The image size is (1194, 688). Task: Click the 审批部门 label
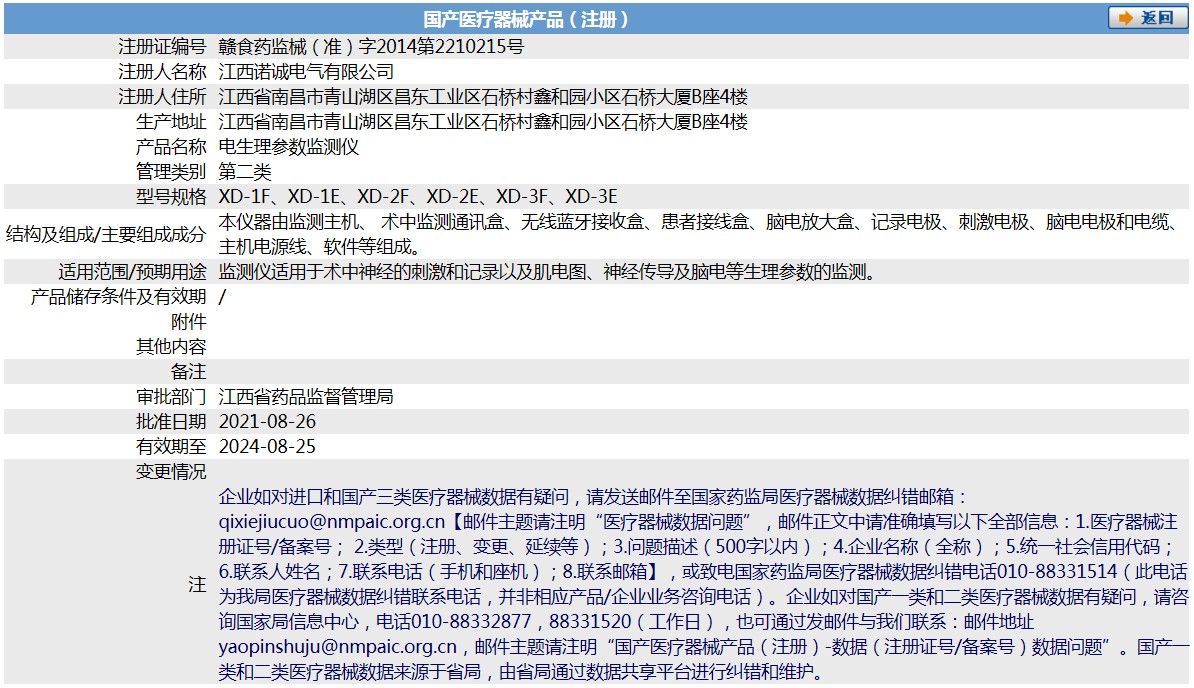(x=171, y=397)
